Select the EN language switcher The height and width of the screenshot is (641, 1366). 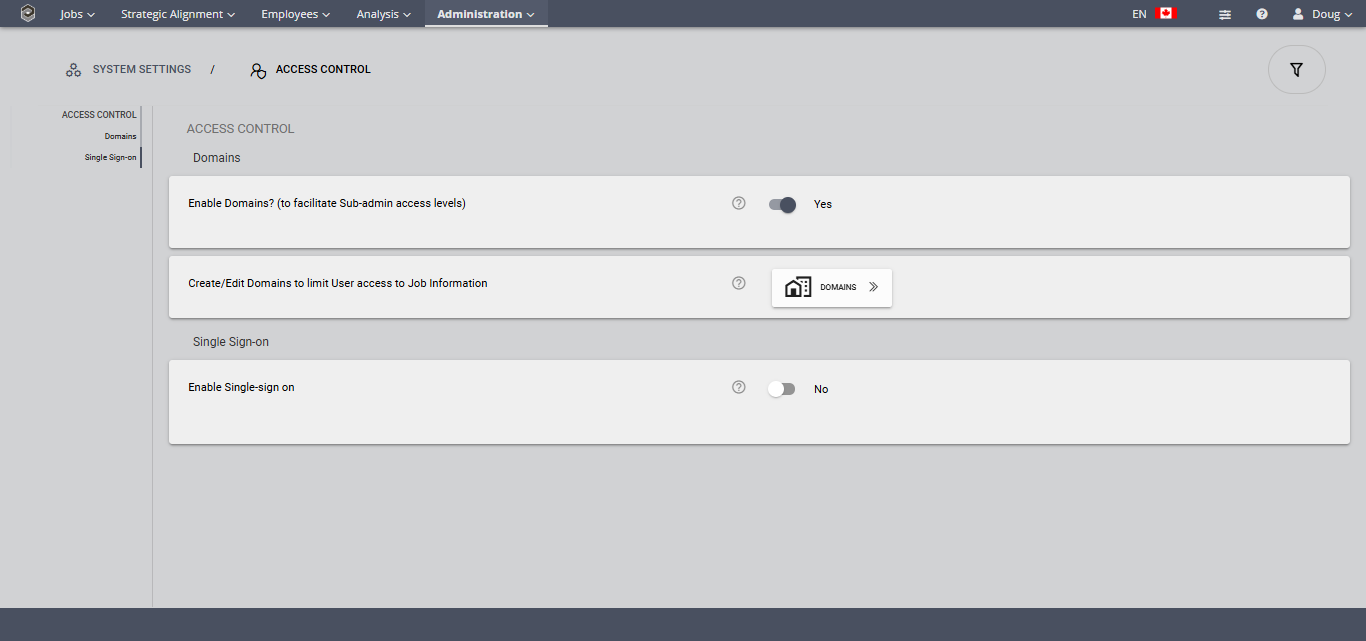point(1139,15)
